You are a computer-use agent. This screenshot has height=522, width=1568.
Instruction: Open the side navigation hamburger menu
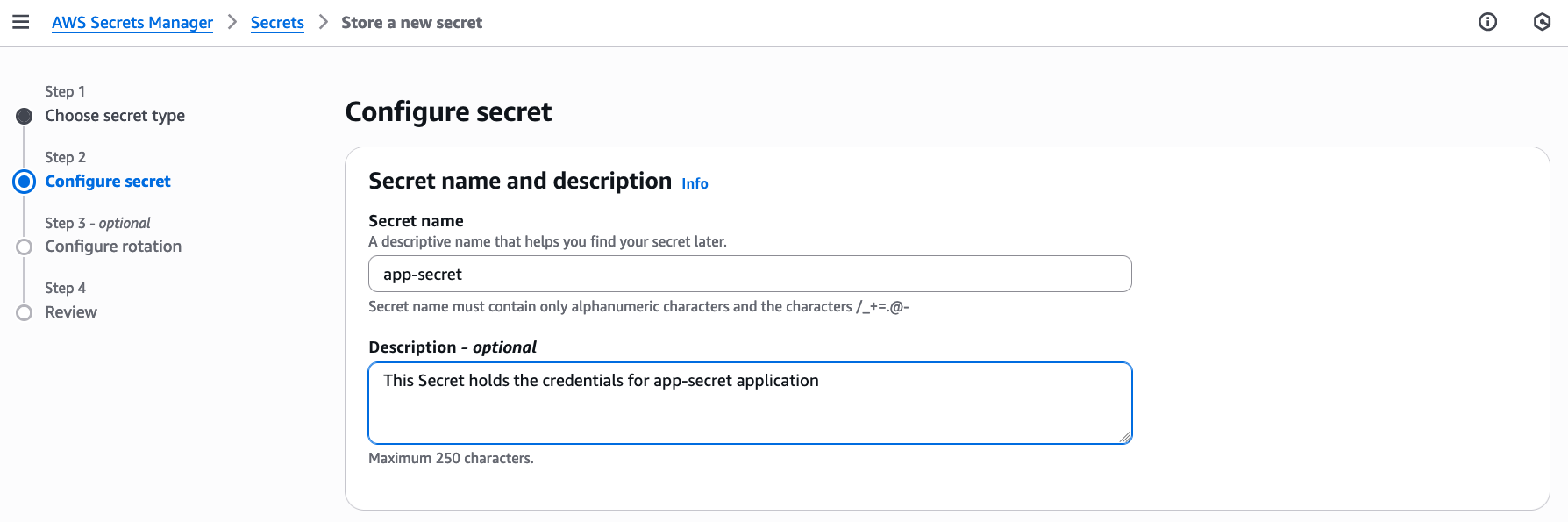[x=21, y=22]
